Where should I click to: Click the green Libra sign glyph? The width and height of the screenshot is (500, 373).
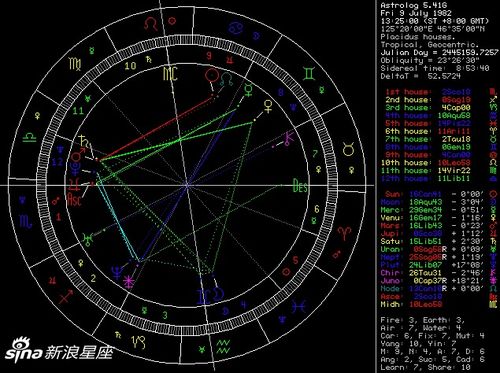tap(29, 138)
